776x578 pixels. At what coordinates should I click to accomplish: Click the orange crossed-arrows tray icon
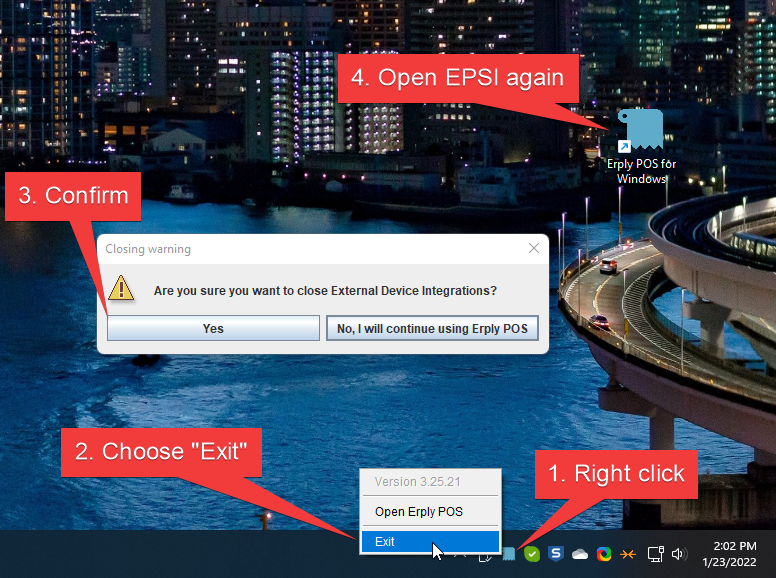[628, 554]
